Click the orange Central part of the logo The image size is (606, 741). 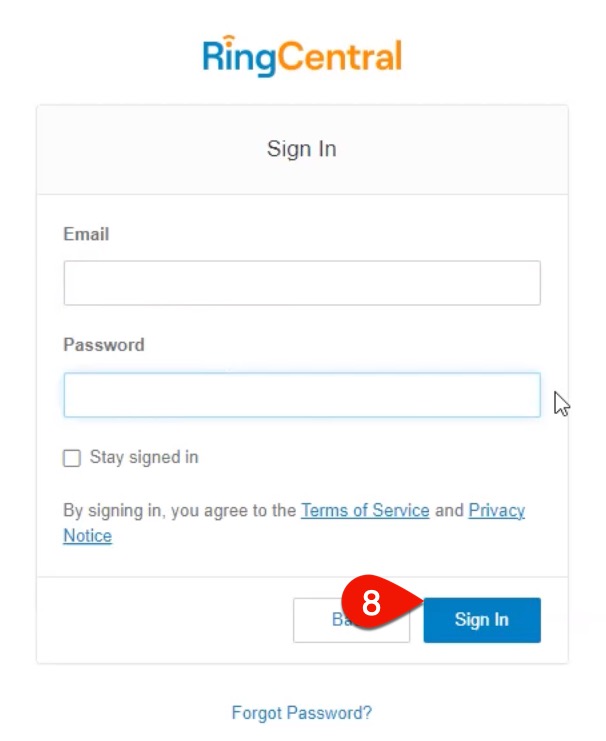[340, 57]
